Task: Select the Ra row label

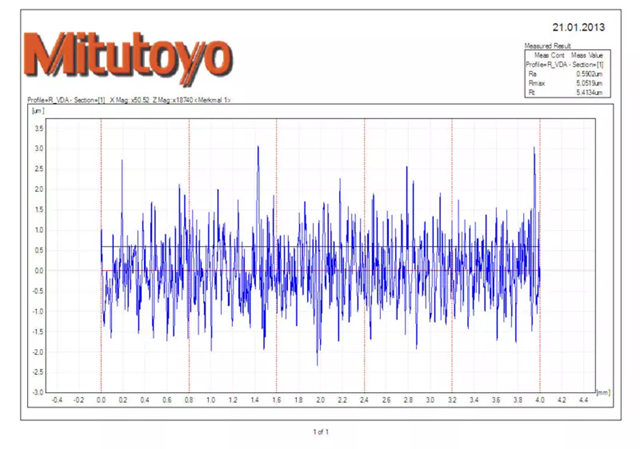Action: (532, 74)
